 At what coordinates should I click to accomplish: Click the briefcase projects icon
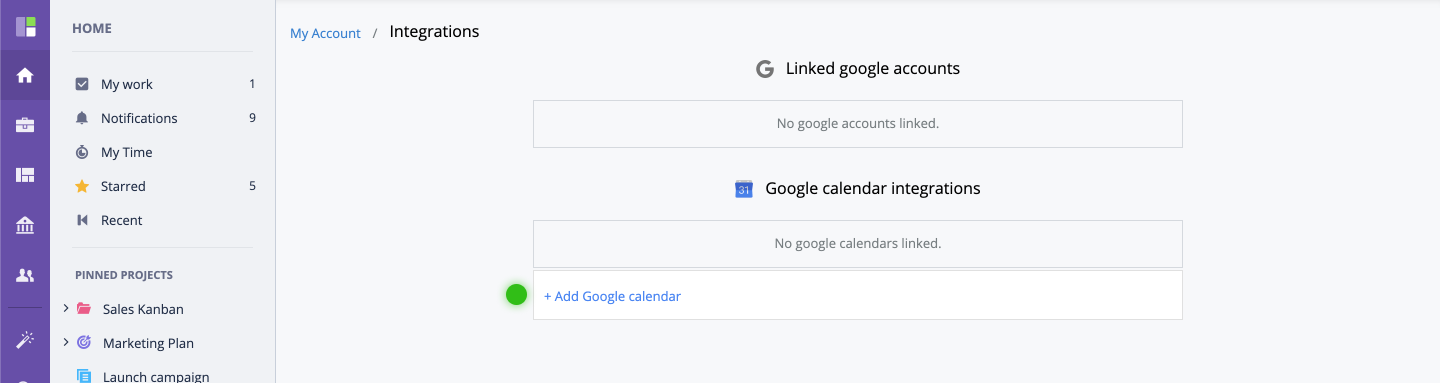coord(25,125)
